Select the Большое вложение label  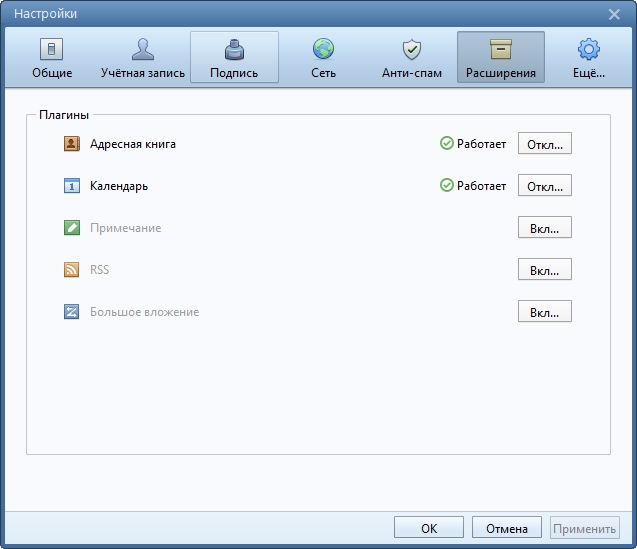pos(145,312)
